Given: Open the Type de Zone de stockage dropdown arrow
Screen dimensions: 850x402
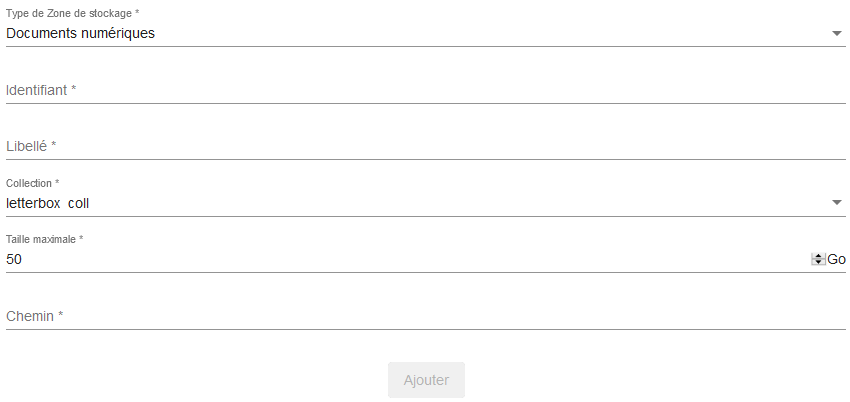Looking at the screenshot, I should (x=837, y=33).
